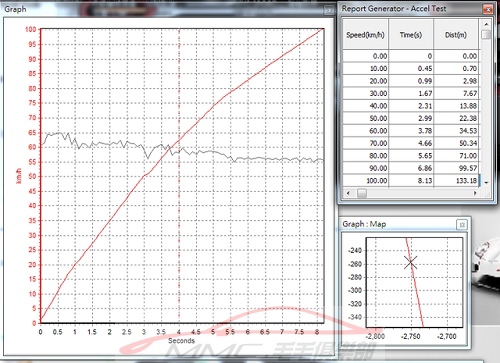Select the Time(s) column header

tap(411, 35)
